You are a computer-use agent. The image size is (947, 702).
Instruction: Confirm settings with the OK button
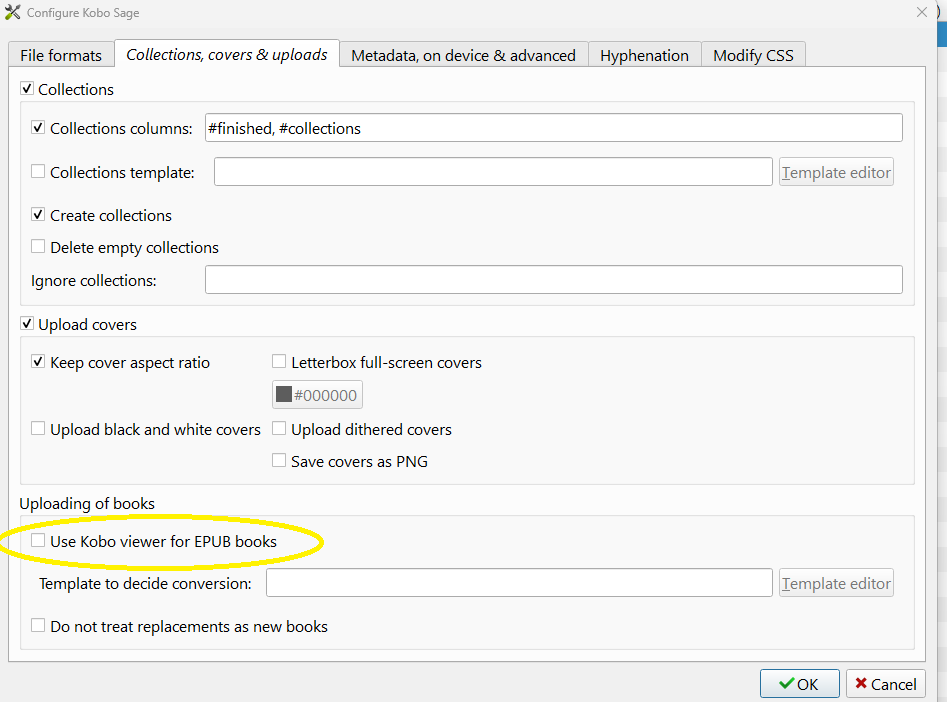point(798,684)
